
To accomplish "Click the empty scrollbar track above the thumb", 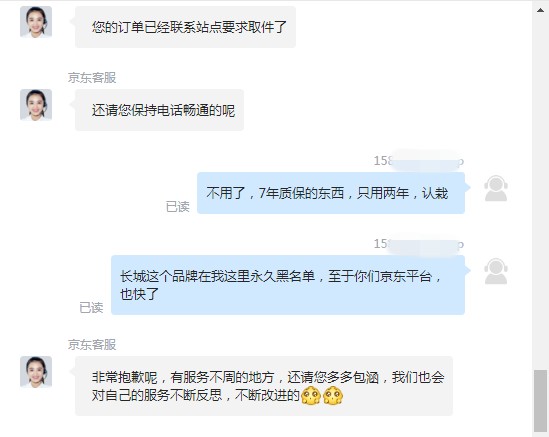I will pyautogui.click(x=540, y=193).
